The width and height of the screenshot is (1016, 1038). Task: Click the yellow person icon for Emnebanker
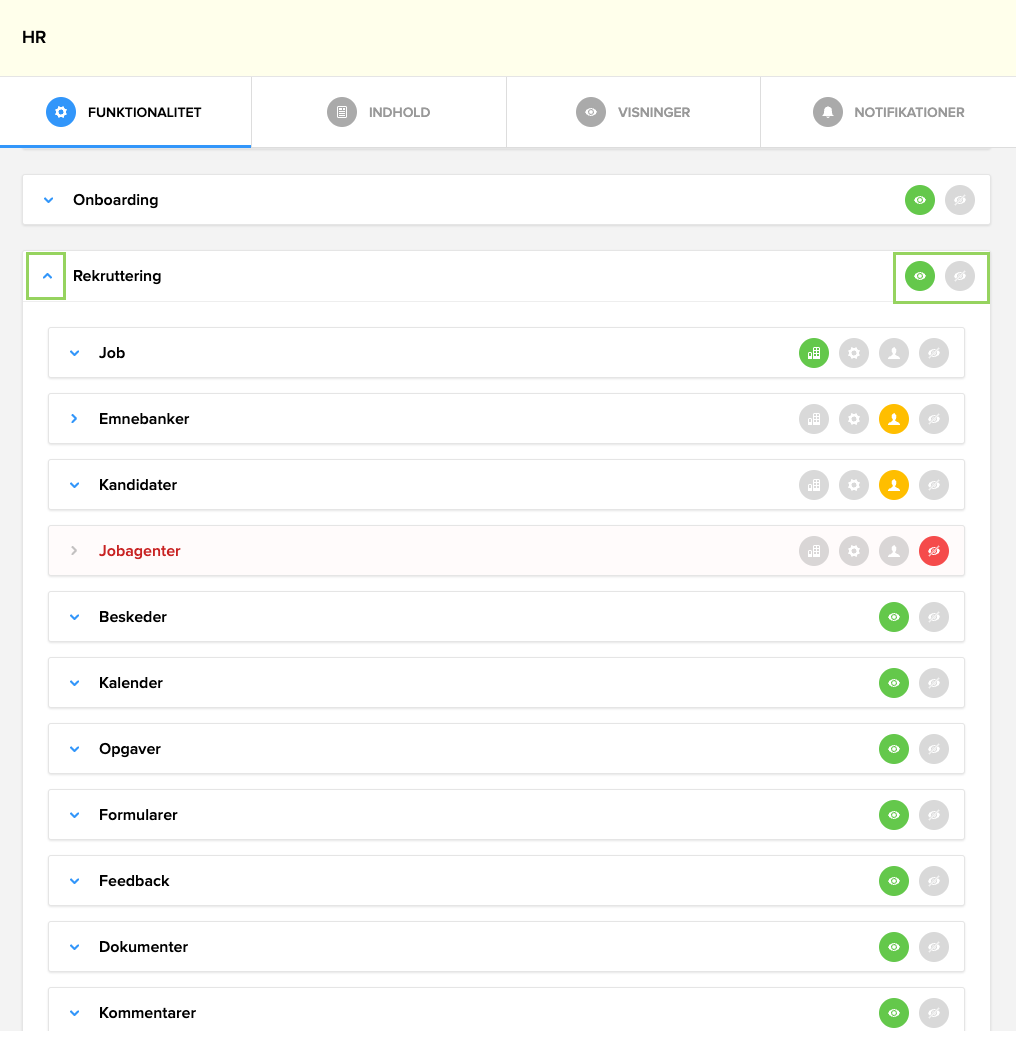pyautogui.click(x=894, y=419)
